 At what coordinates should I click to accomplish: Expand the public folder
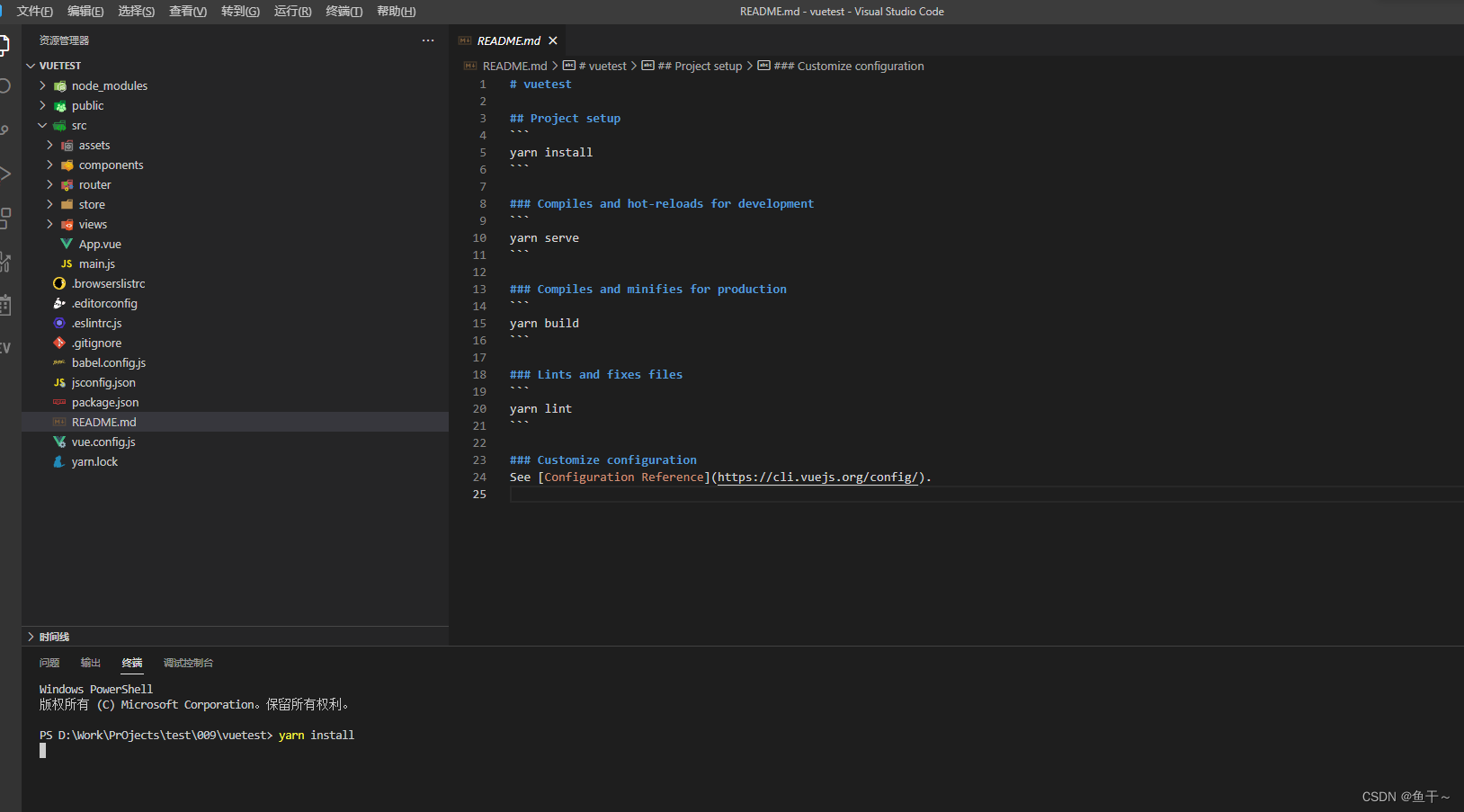point(42,105)
